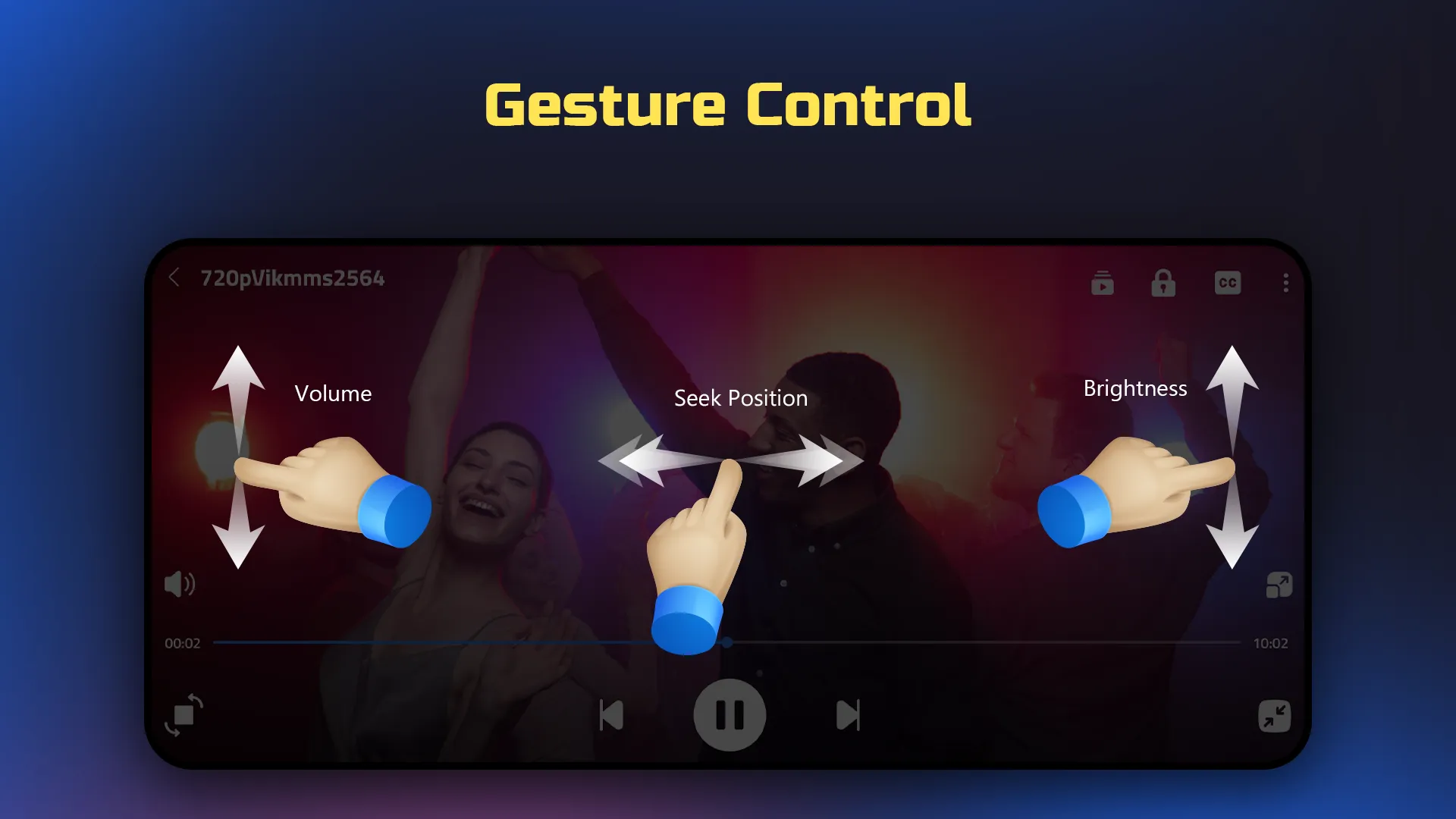Click the screen lock icon
This screenshot has width=1456, height=819.
pyautogui.click(x=1163, y=283)
